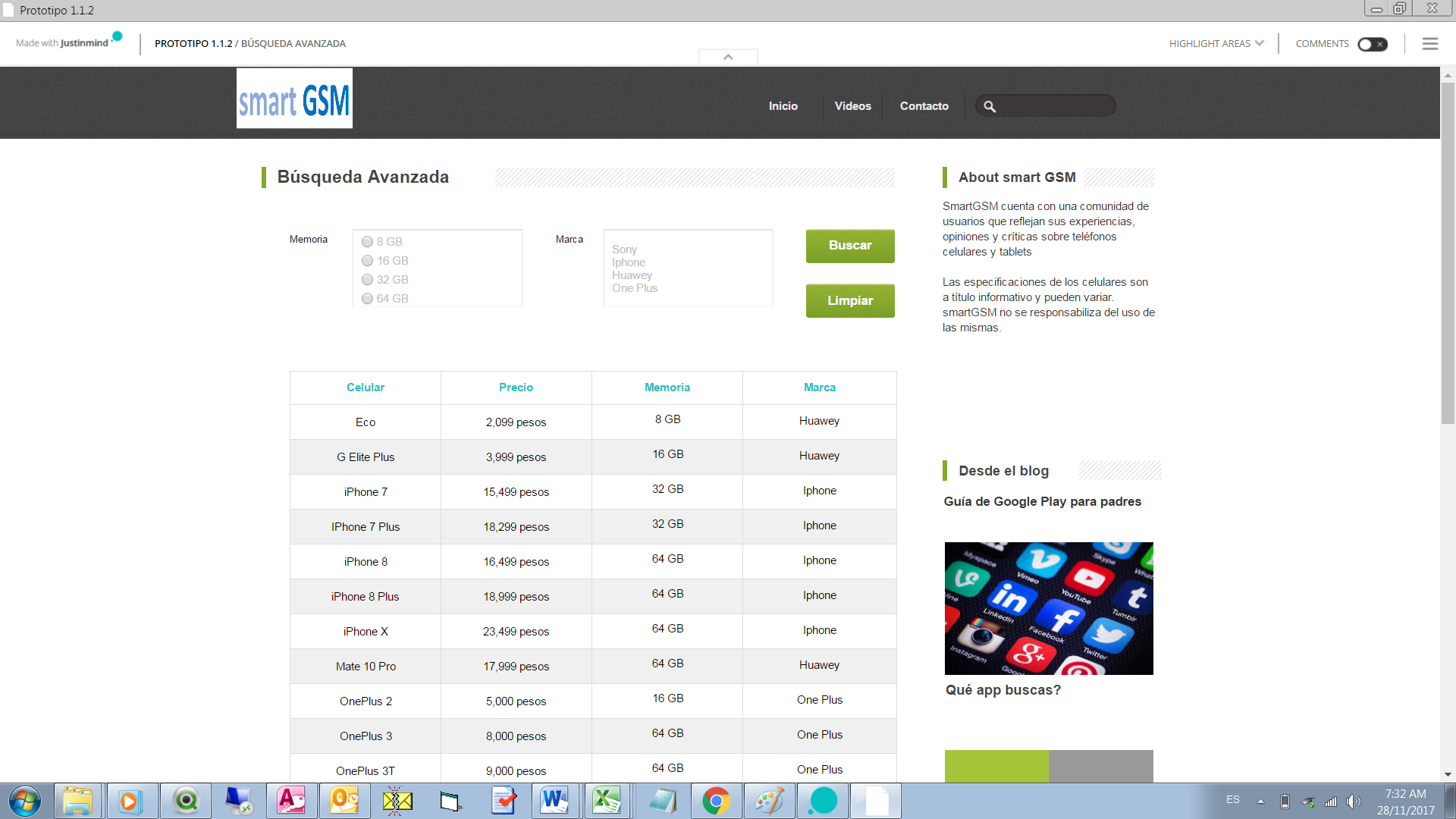The image size is (1456, 819).
Task: Click the 15,499 pesos price cell
Action: coord(516,492)
